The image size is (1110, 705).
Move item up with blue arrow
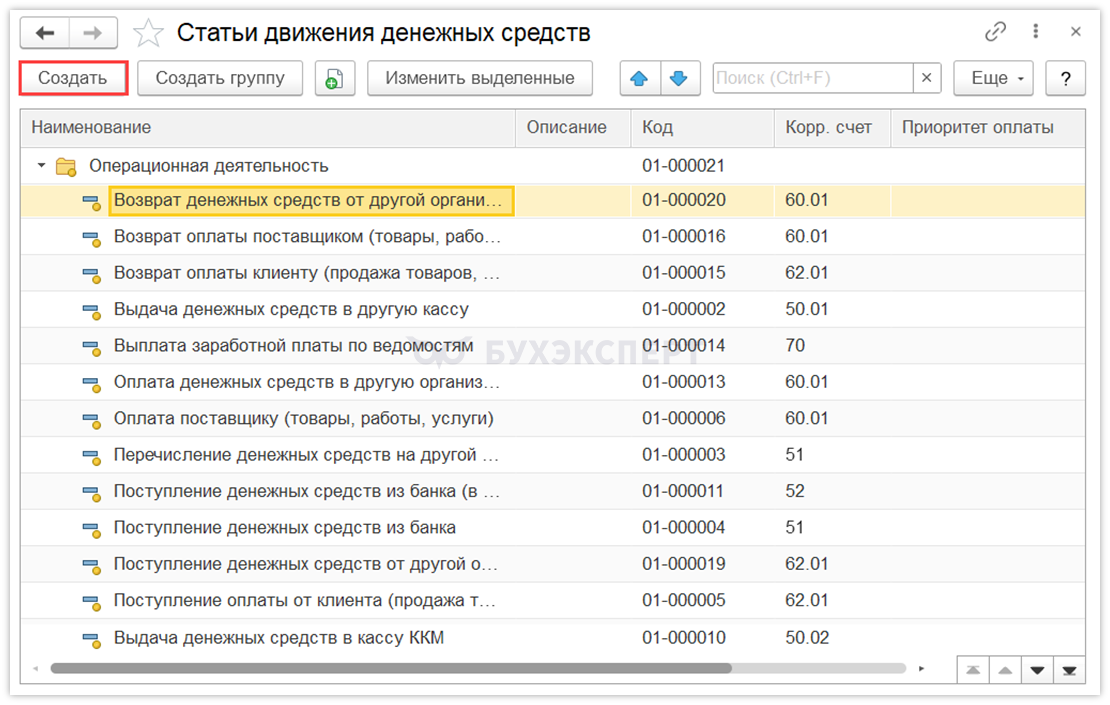point(640,78)
